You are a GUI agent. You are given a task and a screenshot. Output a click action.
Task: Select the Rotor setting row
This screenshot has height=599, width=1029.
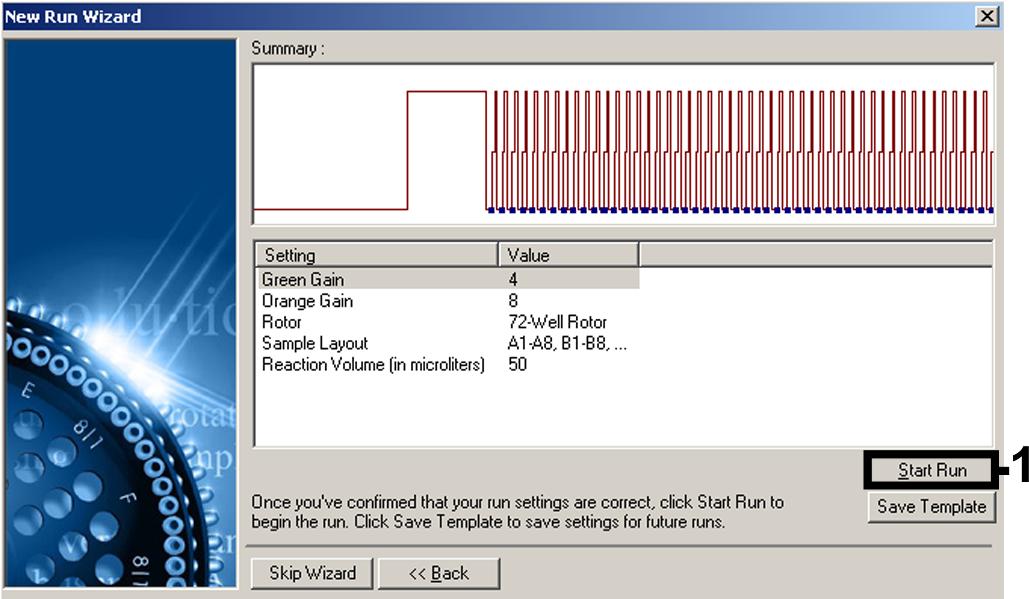(448, 322)
